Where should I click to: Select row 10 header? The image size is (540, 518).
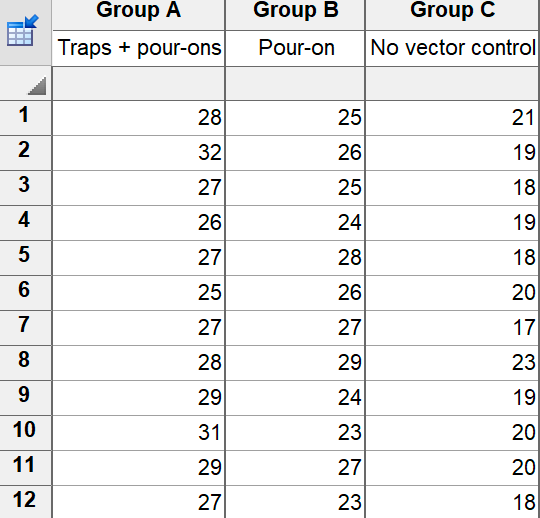[25, 432]
